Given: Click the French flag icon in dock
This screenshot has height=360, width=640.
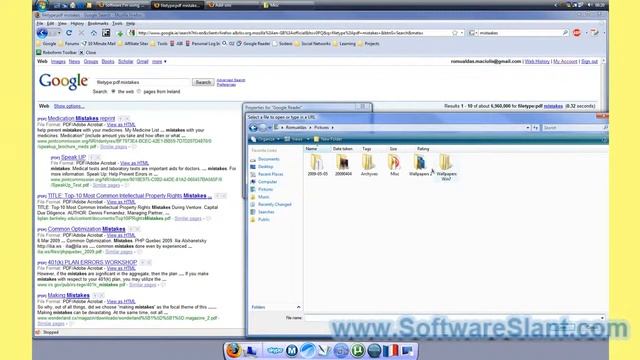Looking at the screenshot, I should point(391,351).
